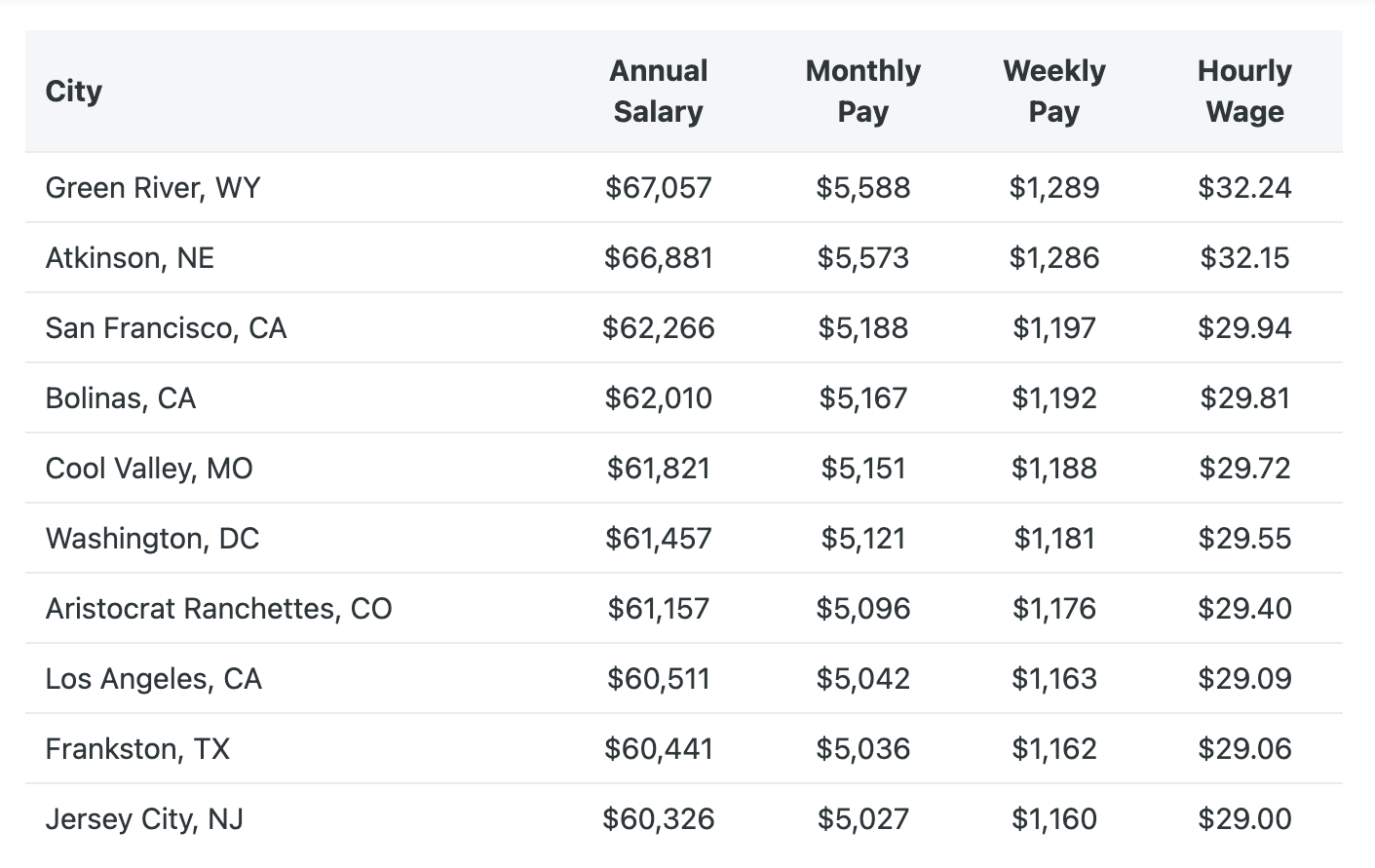Screen dimensions: 1375x868
Task: Click the Weekly Pay column header
Action: coord(1053,92)
